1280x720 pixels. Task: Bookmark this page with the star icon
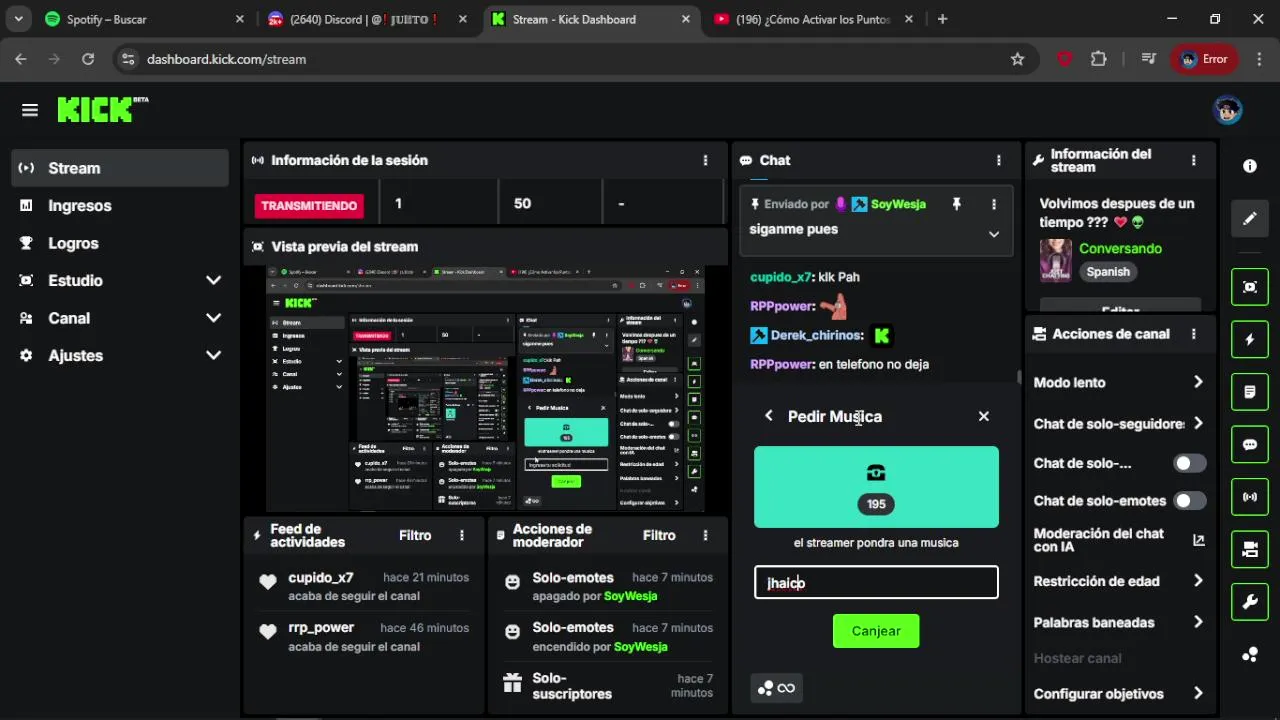pyautogui.click(x=1017, y=59)
